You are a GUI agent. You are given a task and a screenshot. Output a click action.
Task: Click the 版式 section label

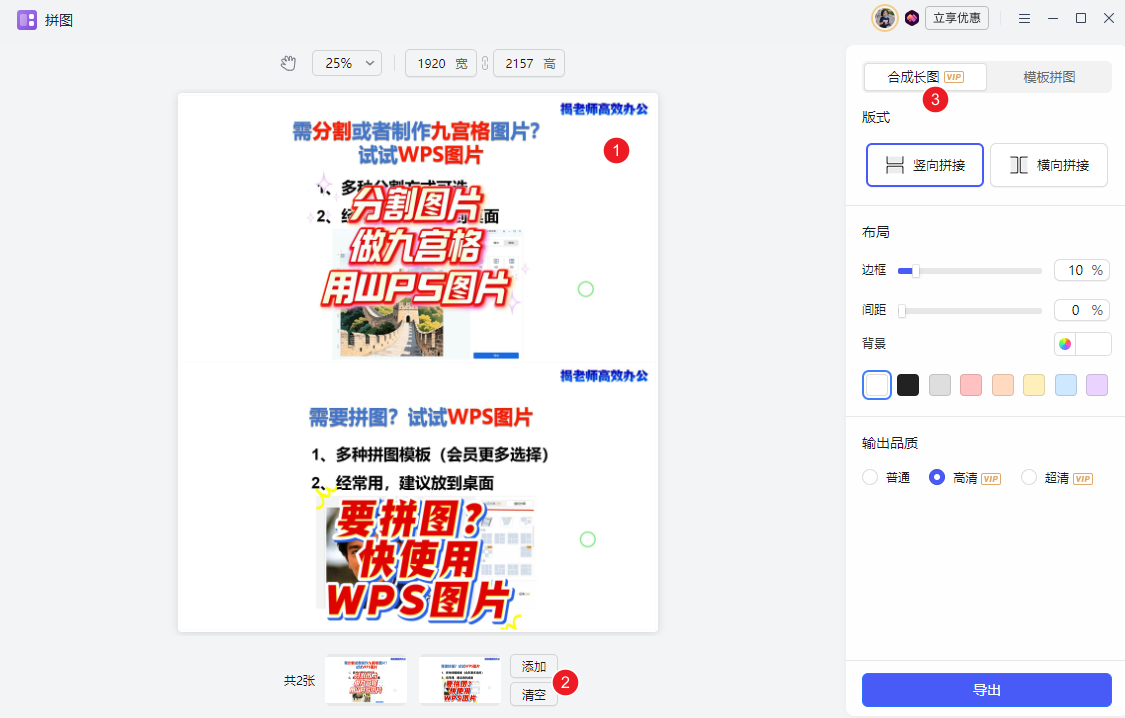876,118
